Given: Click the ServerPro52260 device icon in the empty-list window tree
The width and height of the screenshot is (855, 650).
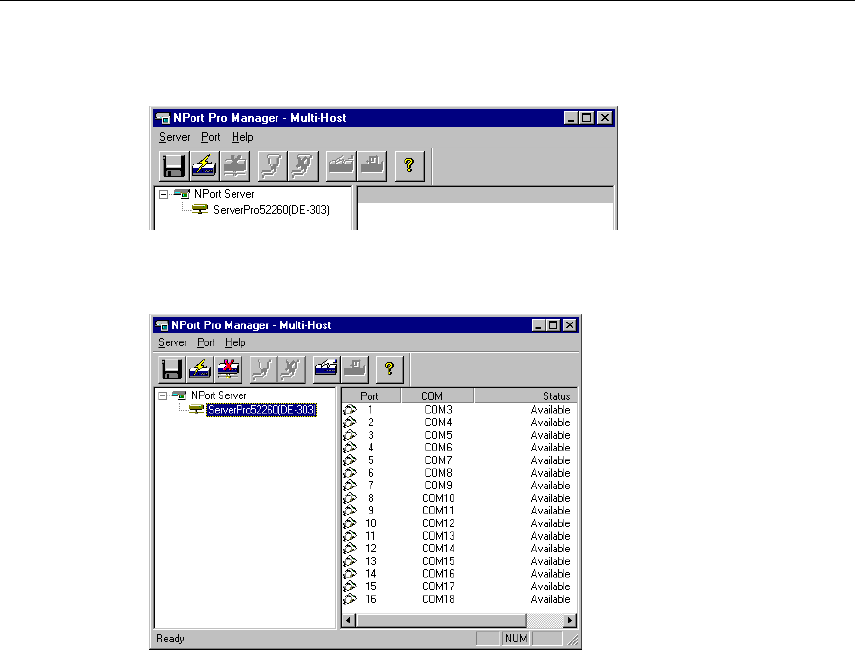Looking at the screenshot, I should tap(200, 209).
